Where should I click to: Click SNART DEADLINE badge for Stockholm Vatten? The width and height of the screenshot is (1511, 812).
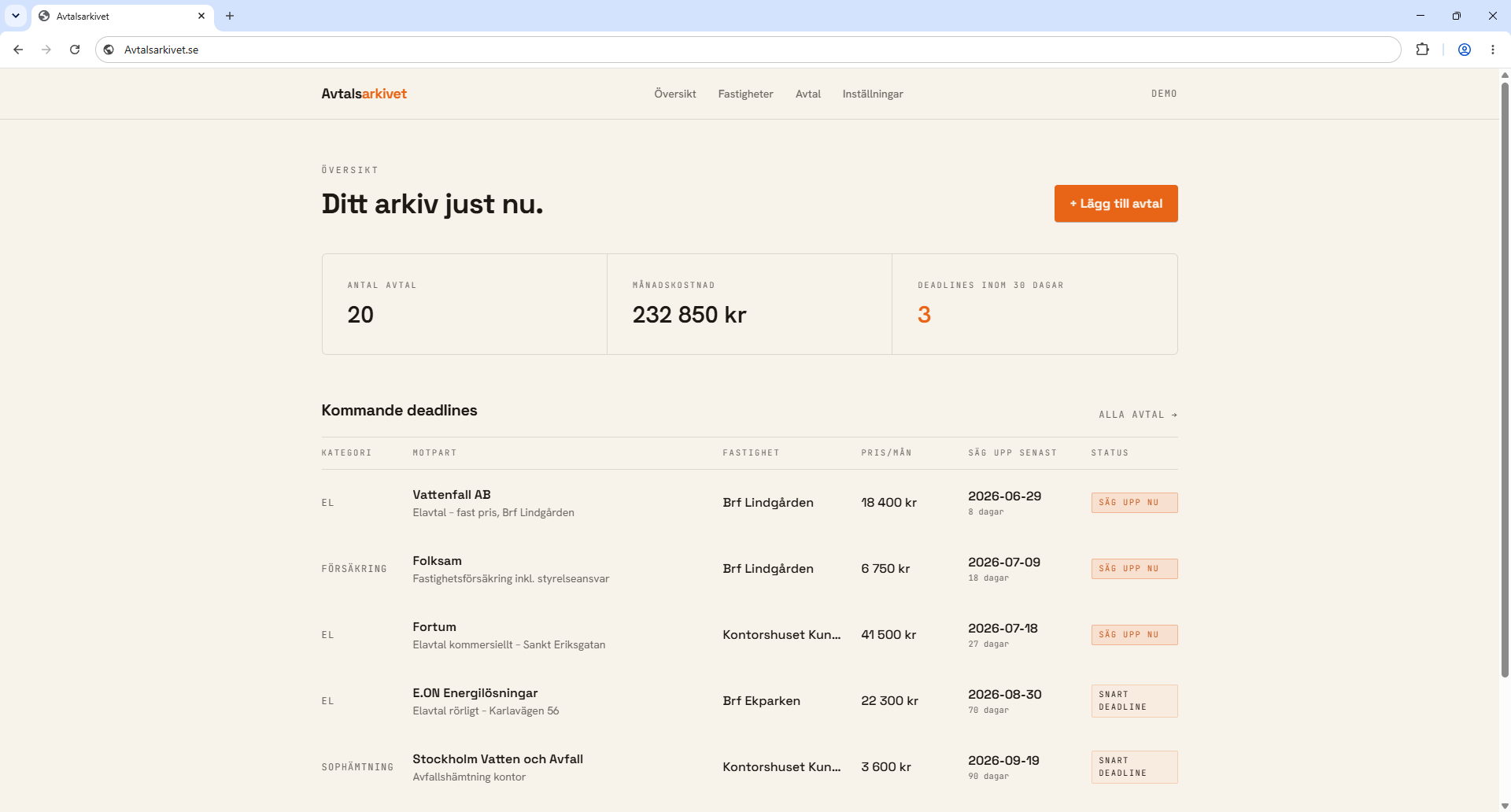(x=1134, y=767)
